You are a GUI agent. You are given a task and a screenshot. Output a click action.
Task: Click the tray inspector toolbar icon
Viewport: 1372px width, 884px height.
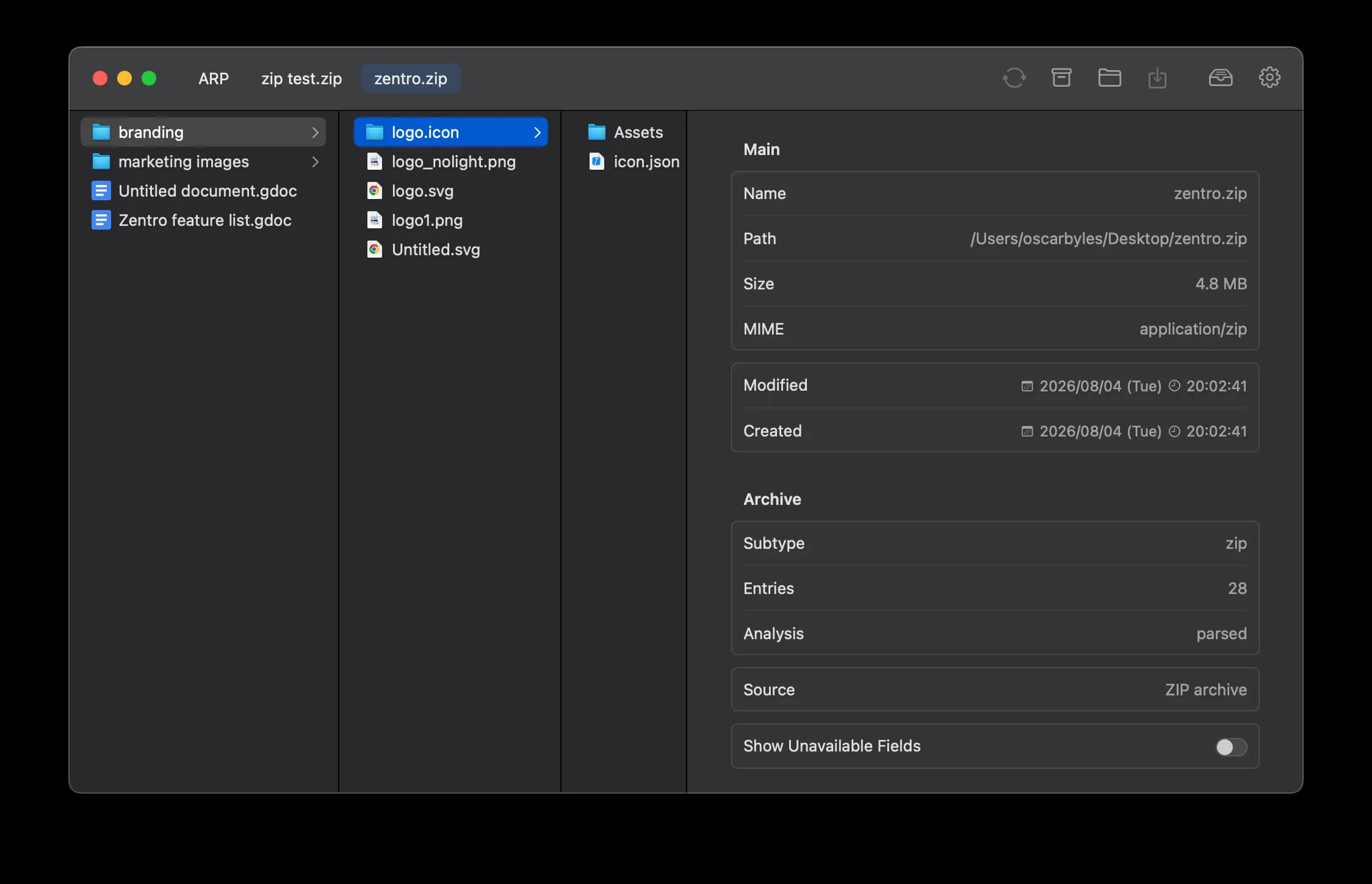coord(1220,78)
